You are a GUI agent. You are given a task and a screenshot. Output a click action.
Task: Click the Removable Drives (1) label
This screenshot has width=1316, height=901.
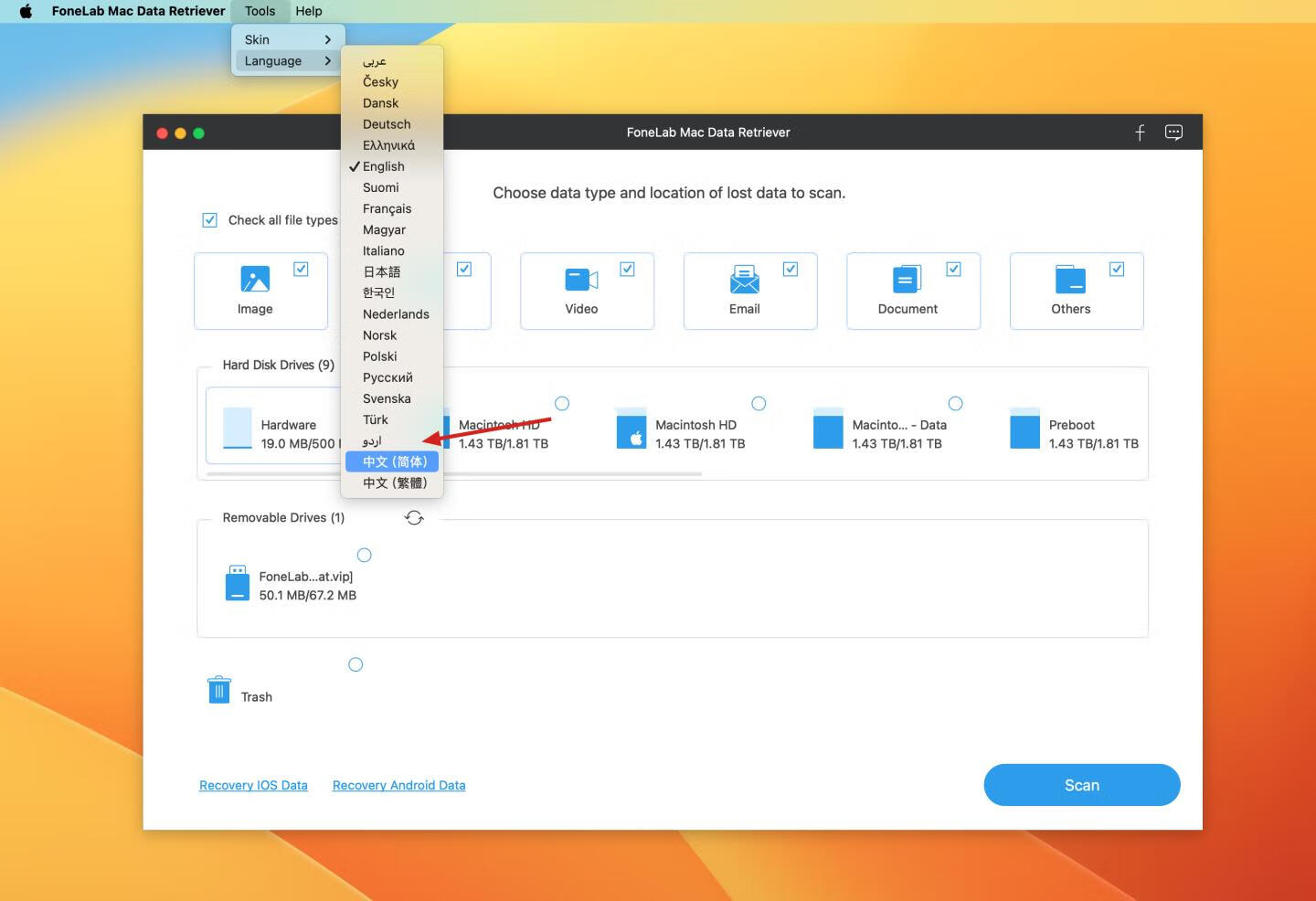click(283, 517)
